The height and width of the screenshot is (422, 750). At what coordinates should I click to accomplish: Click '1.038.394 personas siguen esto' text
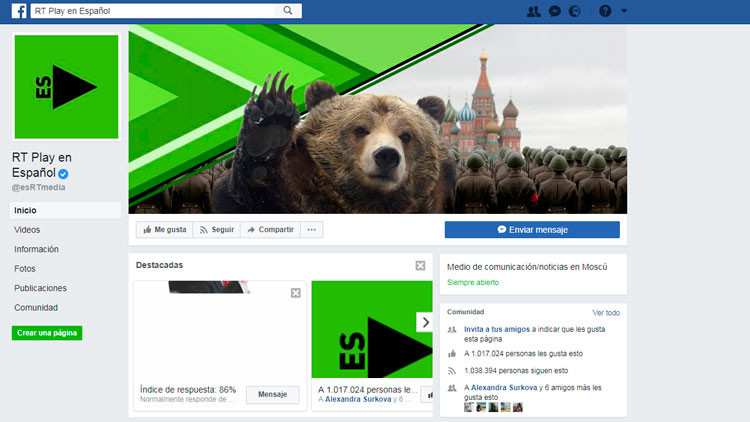516,371
